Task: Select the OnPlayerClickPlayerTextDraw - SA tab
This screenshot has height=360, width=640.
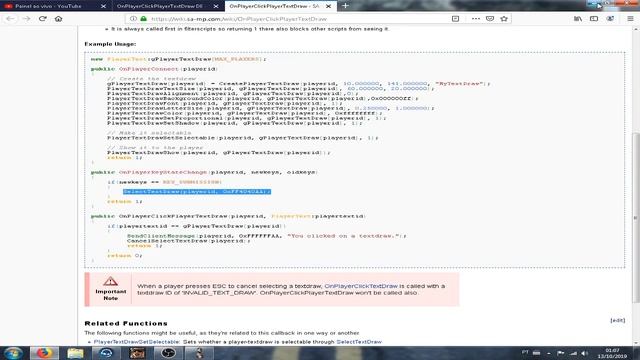Action: [x=280, y=6]
